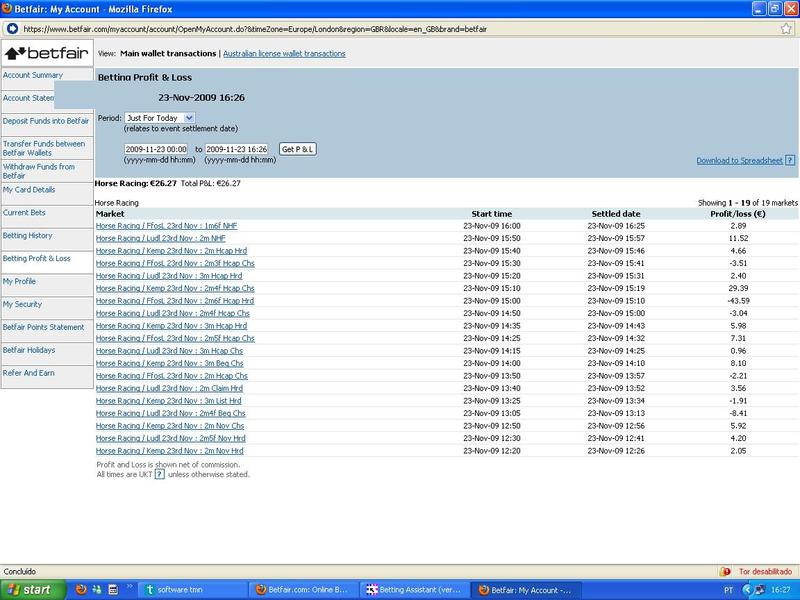Open Kemp 23rd Nov 2m Nov Hrd market
Screen dimensions: 800x600
(x=169, y=451)
